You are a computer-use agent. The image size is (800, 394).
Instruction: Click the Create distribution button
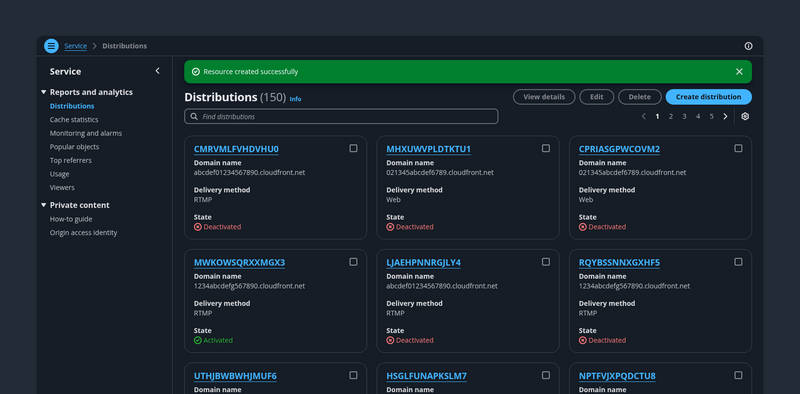[708, 97]
